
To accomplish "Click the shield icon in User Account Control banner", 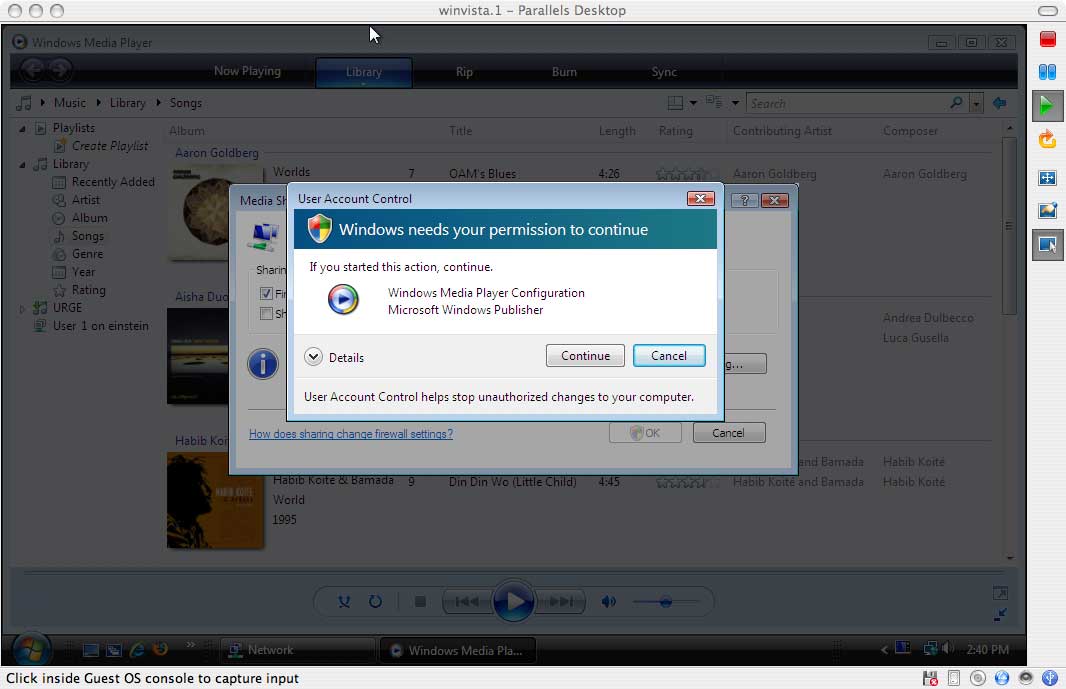I will tap(320, 229).
